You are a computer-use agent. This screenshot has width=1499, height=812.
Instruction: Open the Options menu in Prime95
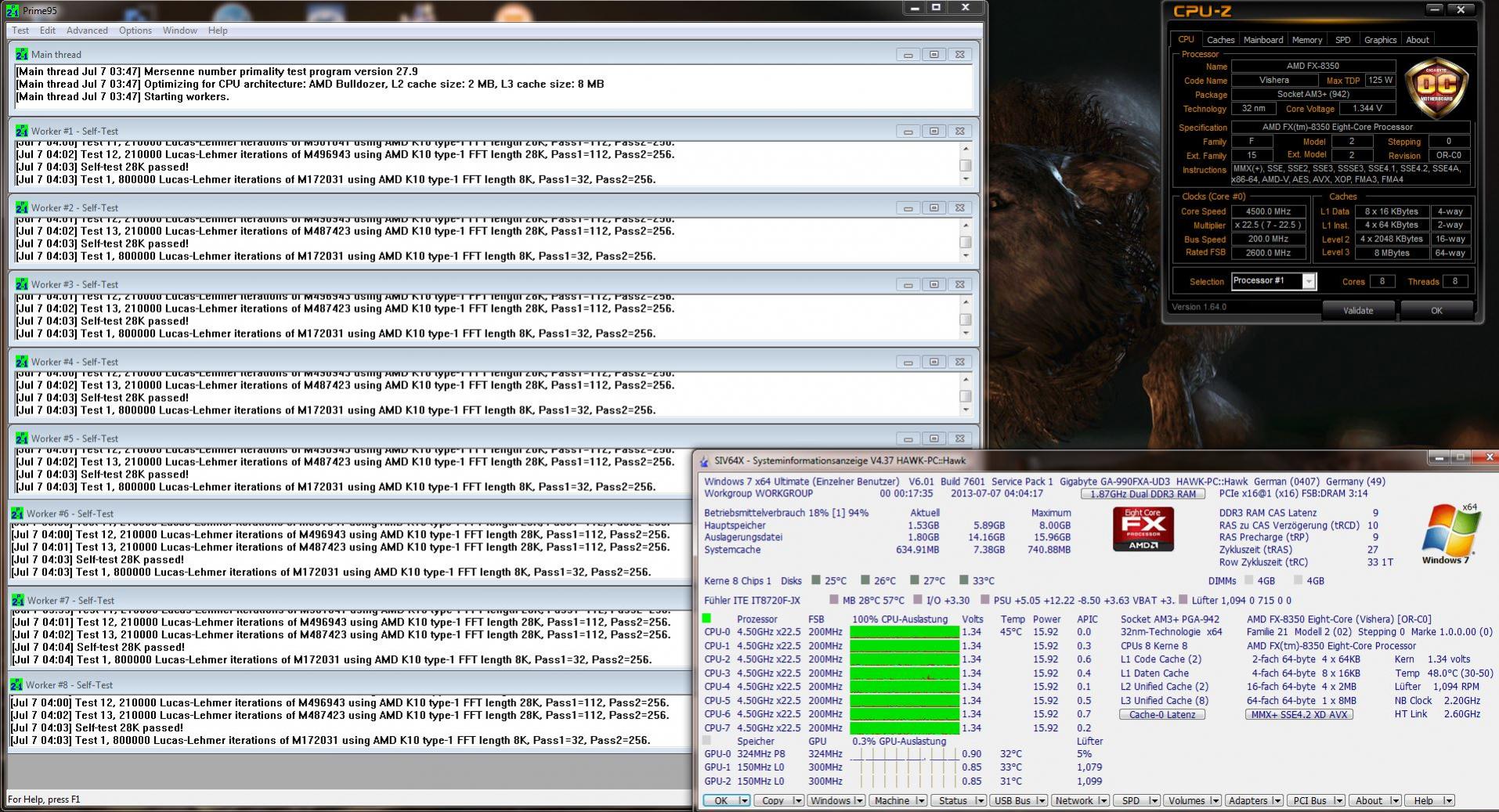coord(135,31)
